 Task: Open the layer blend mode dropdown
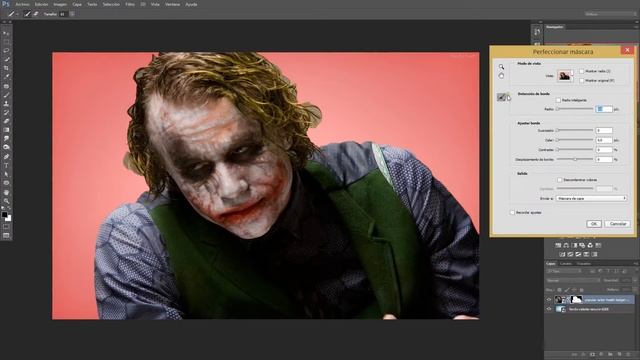573,280
